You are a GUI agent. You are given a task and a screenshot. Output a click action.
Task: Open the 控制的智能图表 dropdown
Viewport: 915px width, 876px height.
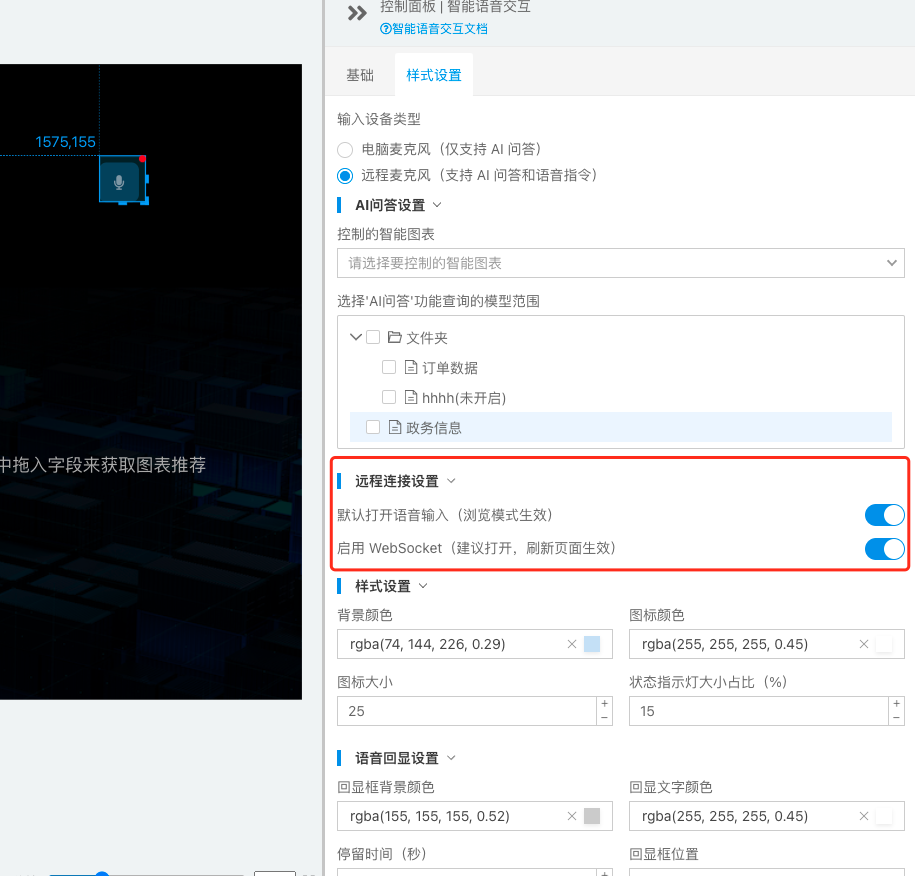tap(620, 263)
